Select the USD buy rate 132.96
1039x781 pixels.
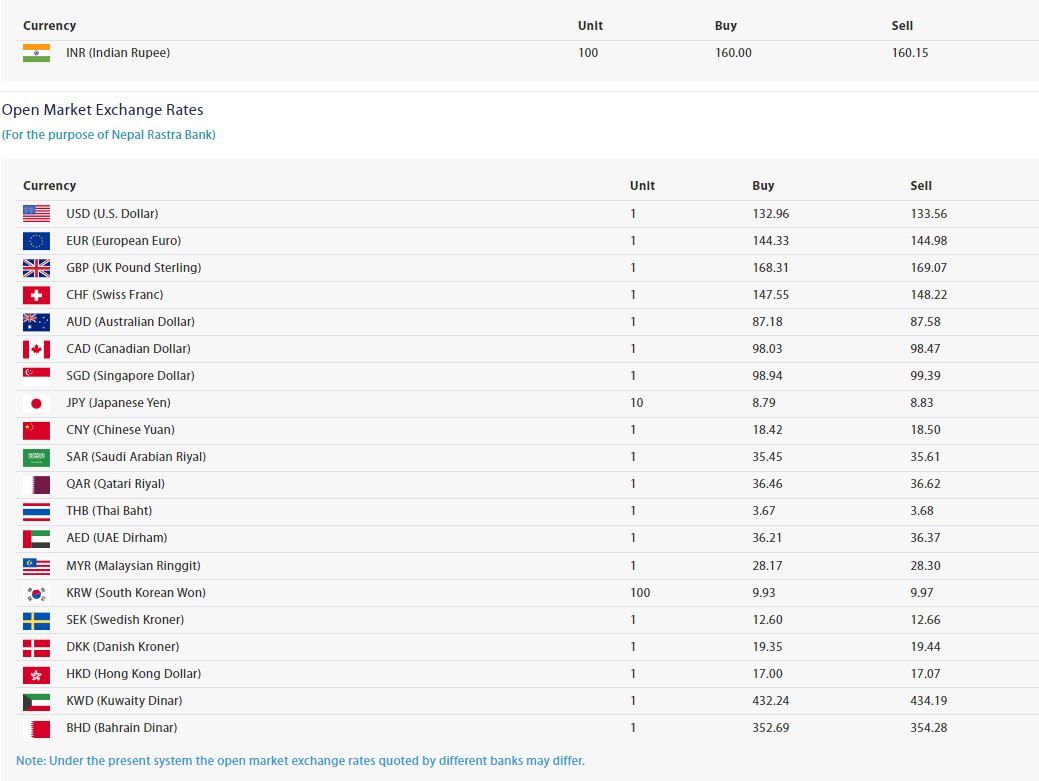coord(770,214)
